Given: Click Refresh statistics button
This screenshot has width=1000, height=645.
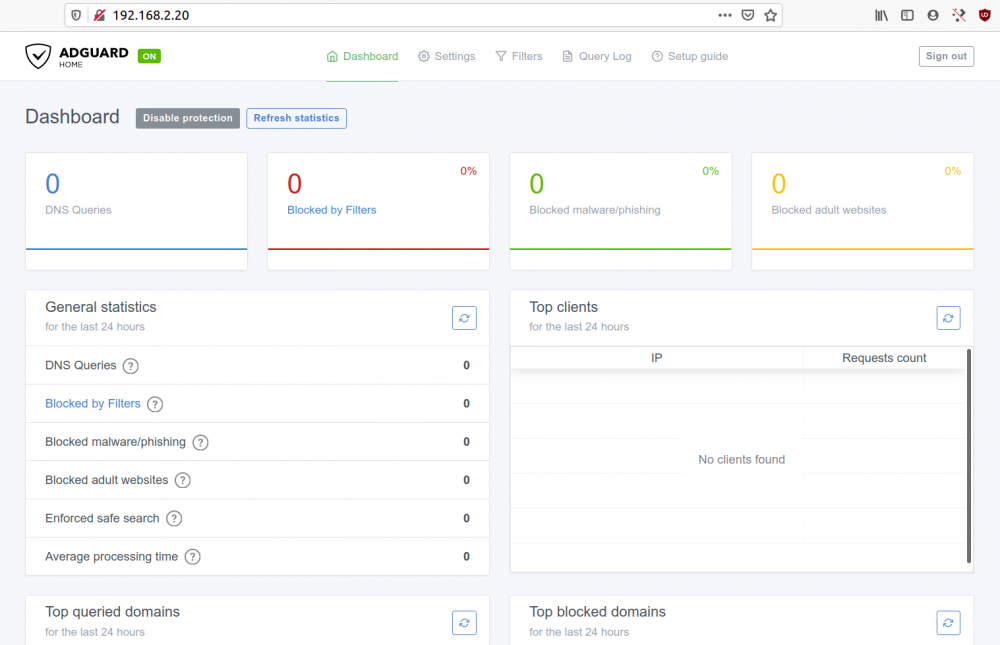Looking at the screenshot, I should [x=297, y=118].
